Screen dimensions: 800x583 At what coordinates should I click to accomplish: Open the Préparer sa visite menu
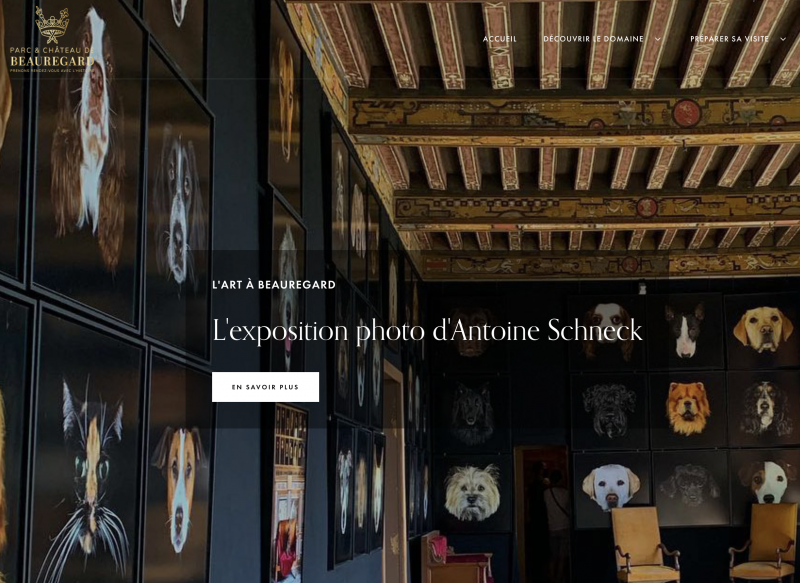click(x=730, y=39)
